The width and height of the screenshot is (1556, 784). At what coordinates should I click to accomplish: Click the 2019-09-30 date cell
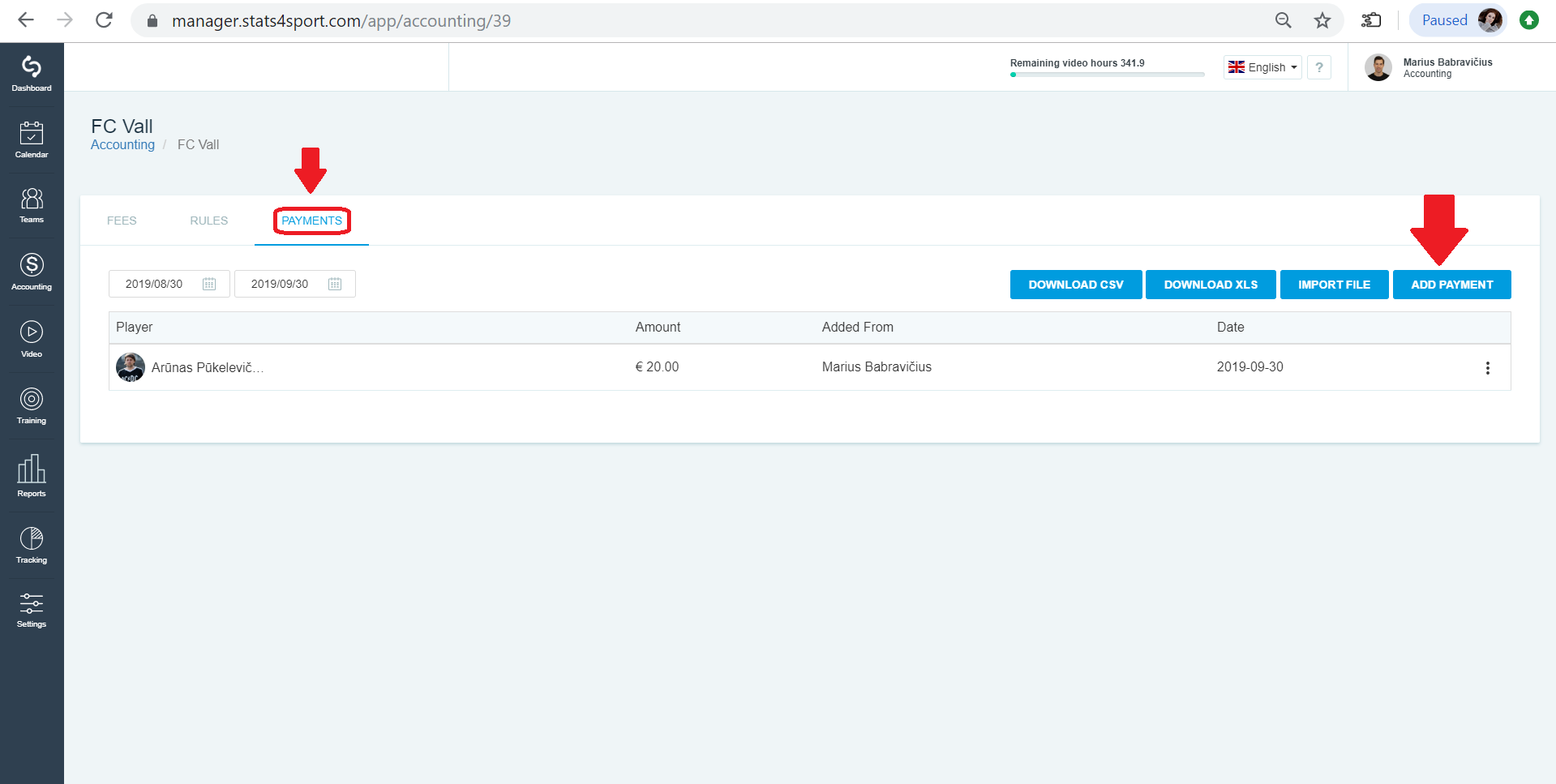point(1250,366)
